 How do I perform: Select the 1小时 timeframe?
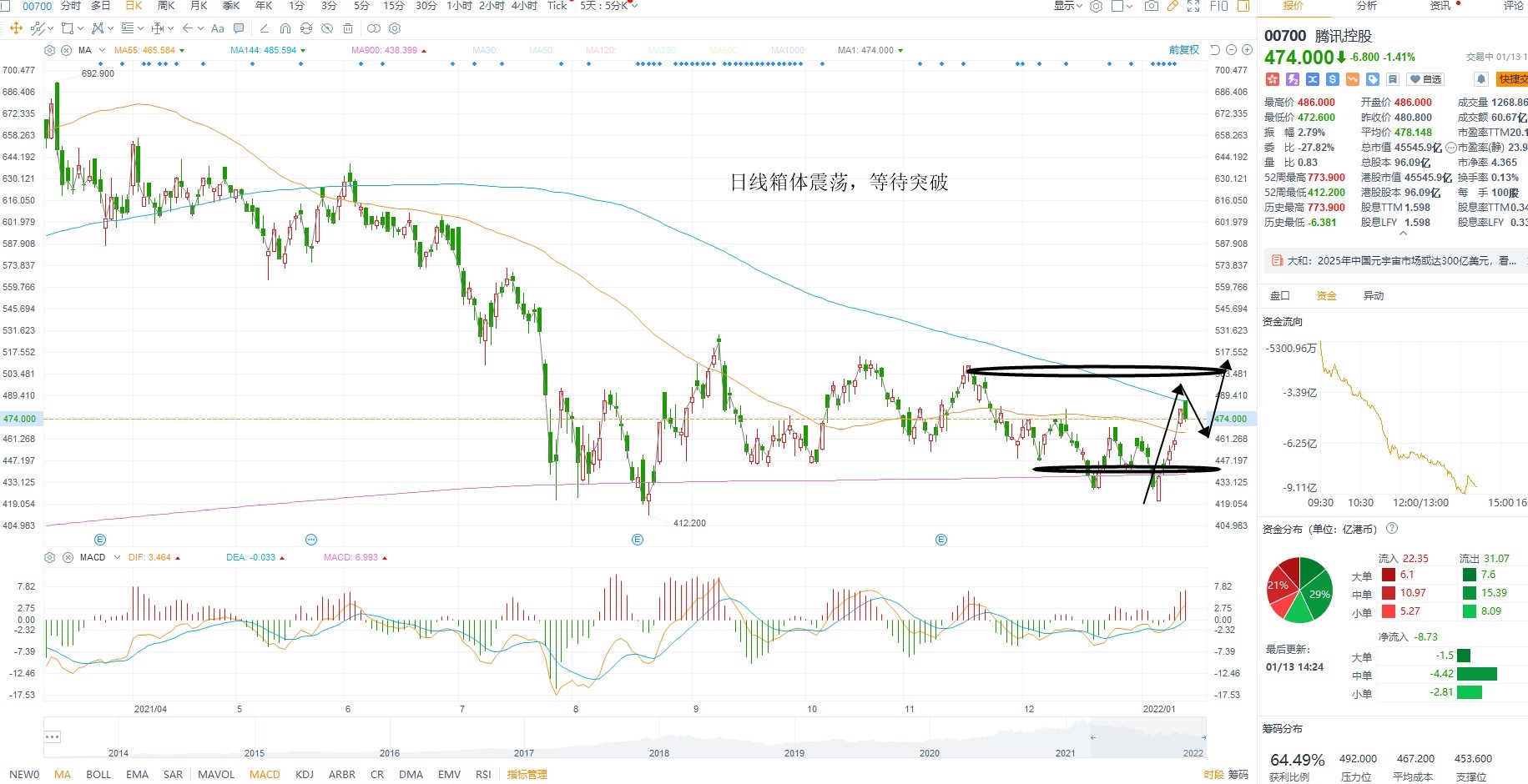click(x=459, y=6)
